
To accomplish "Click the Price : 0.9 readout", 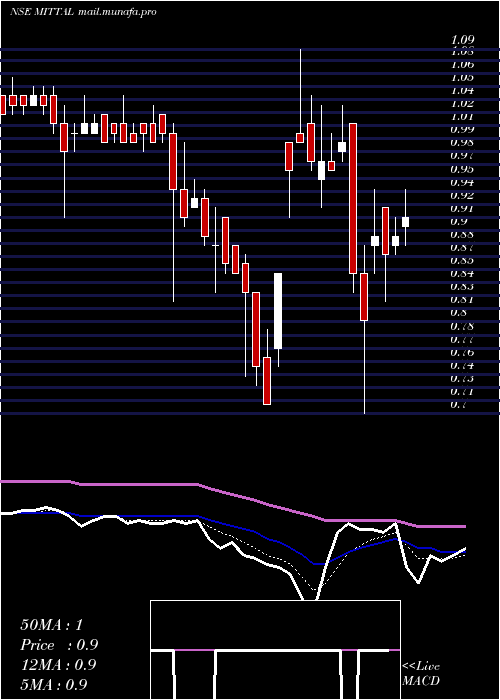I will [x=59, y=645].
